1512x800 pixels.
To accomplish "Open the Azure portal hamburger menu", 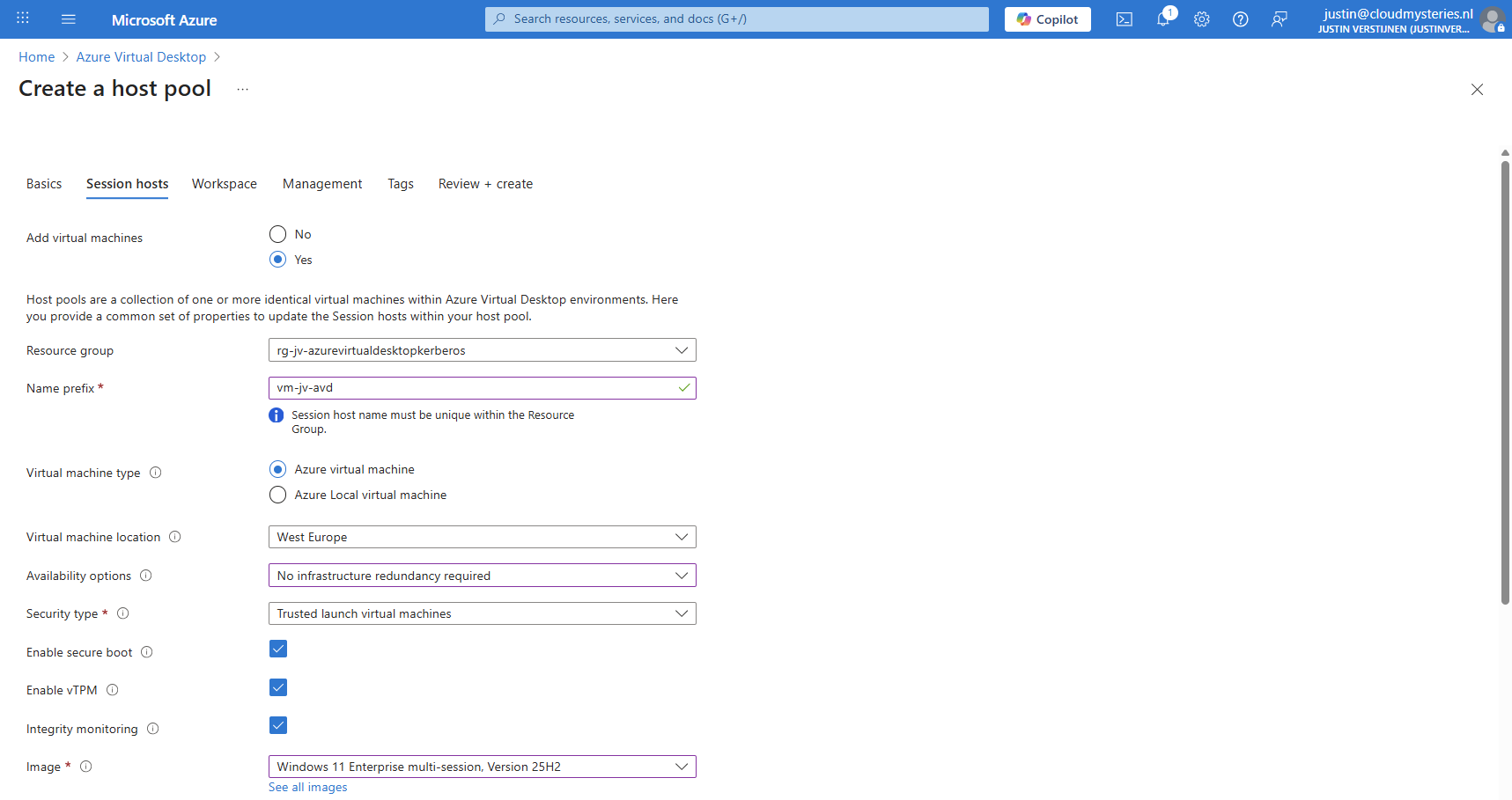I will coord(69,19).
